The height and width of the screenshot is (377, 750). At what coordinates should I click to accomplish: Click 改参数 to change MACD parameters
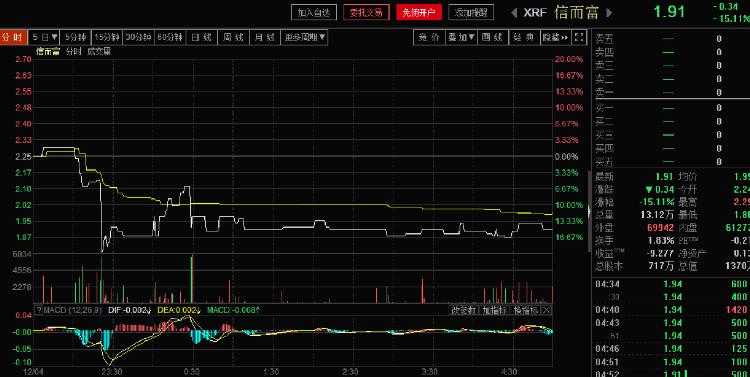click(464, 310)
